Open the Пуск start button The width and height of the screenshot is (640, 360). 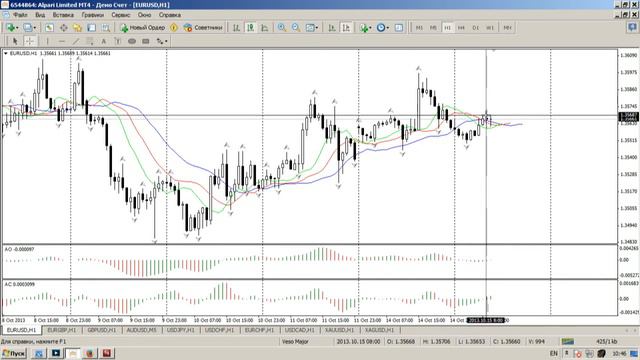[13, 353]
